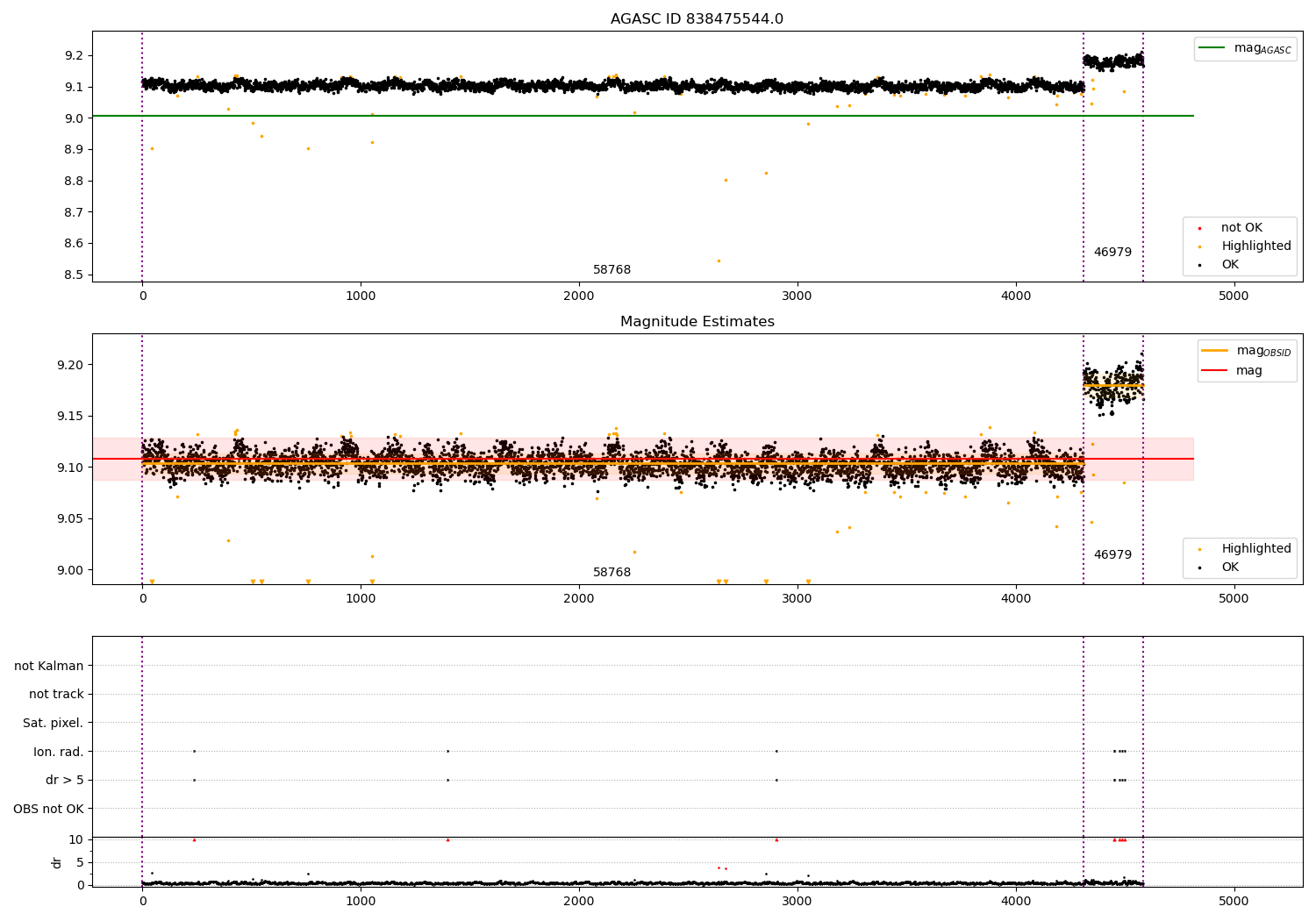Click the "Ion. rad." row label
This screenshot has height=921, width=1316.
pyautogui.click(x=59, y=752)
